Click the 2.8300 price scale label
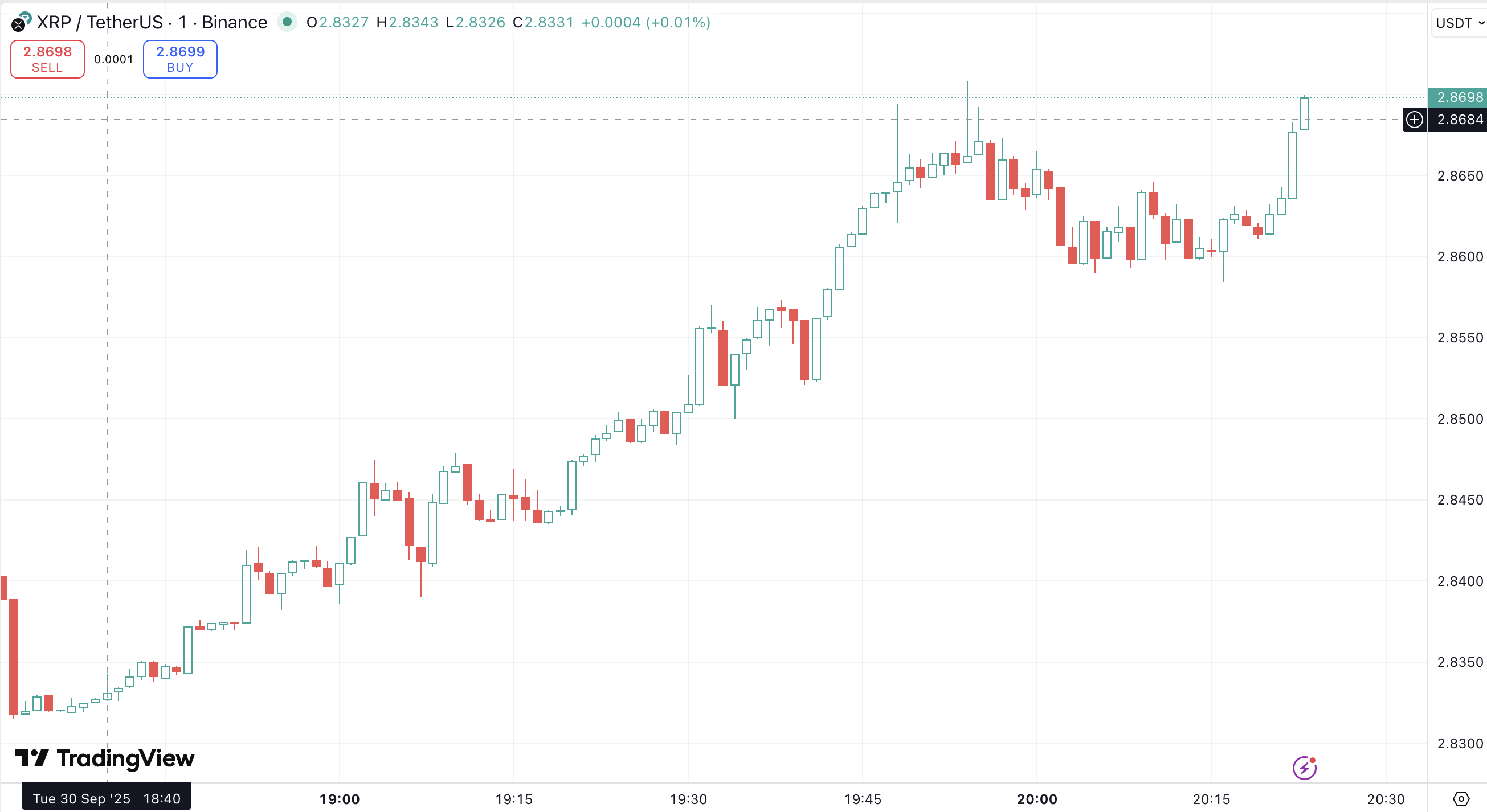 coord(1459,743)
